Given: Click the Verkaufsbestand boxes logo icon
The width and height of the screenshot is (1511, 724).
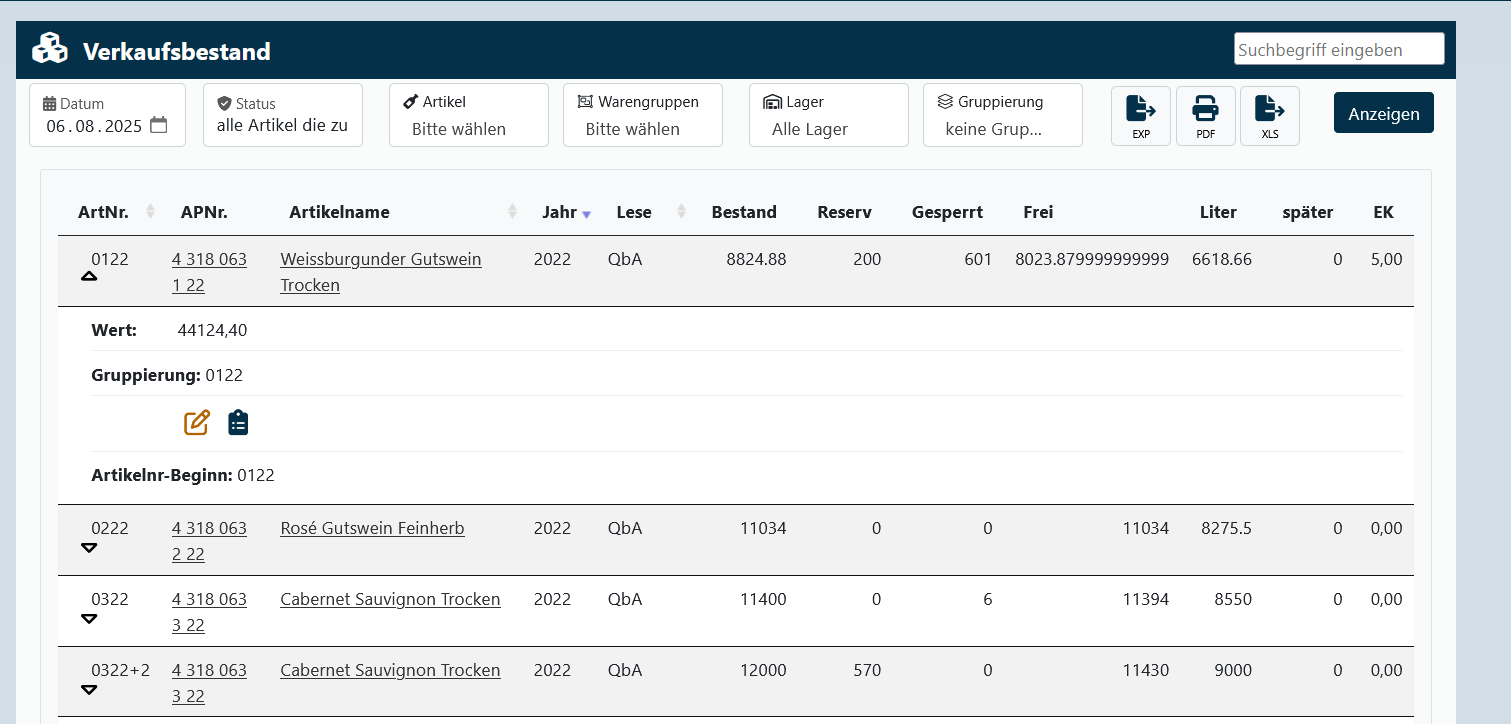Looking at the screenshot, I should 49,49.
